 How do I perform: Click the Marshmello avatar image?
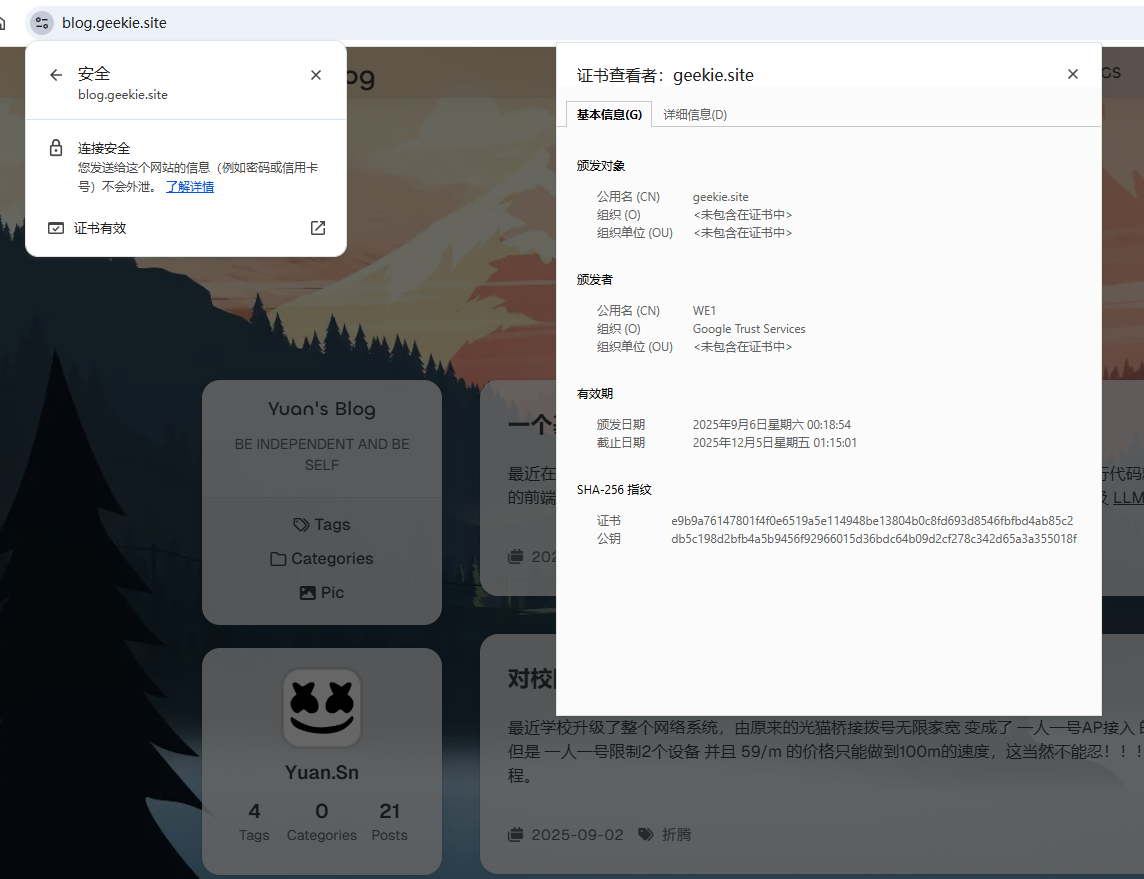322,708
